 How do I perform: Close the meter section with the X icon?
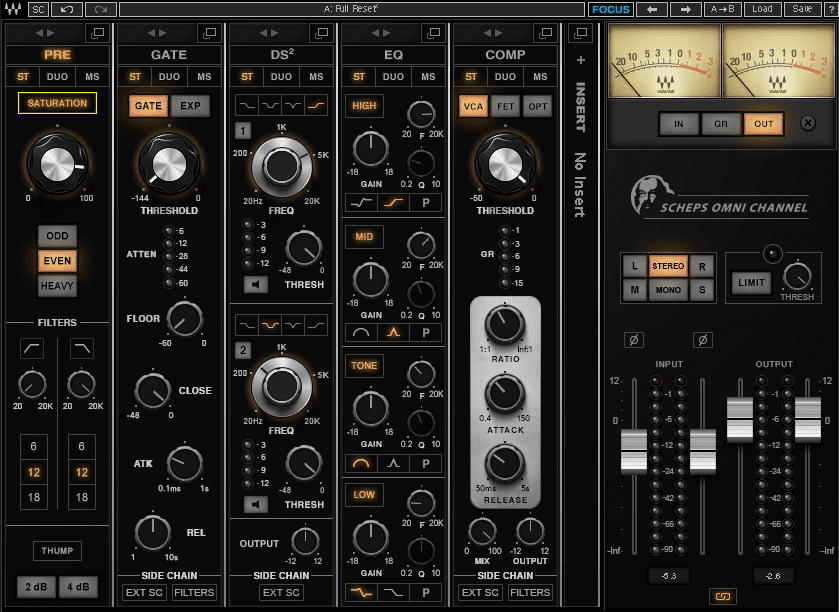coord(808,123)
